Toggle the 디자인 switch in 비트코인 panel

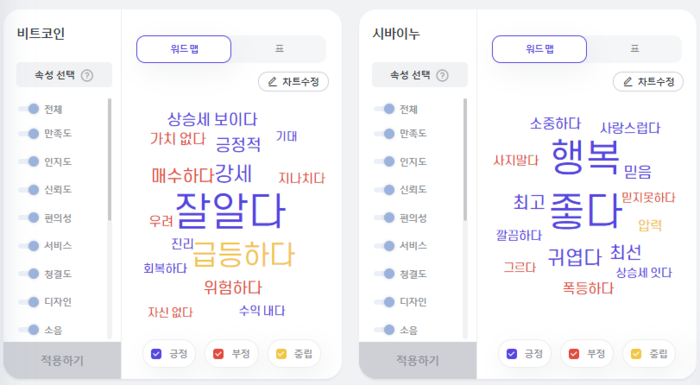pos(29,302)
